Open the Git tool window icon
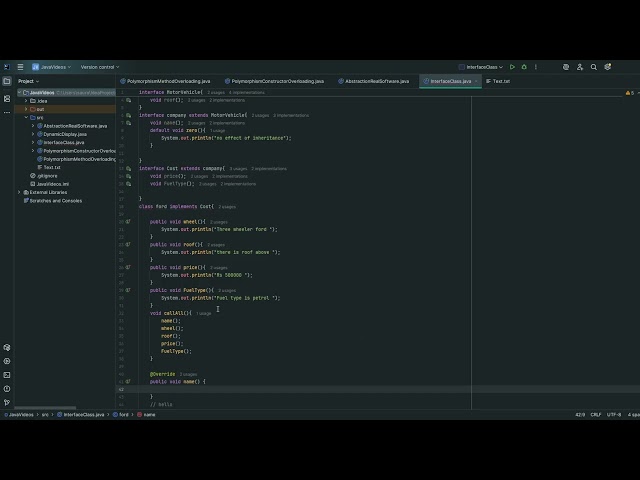The width and height of the screenshot is (640, 480). tap(7, 402)
